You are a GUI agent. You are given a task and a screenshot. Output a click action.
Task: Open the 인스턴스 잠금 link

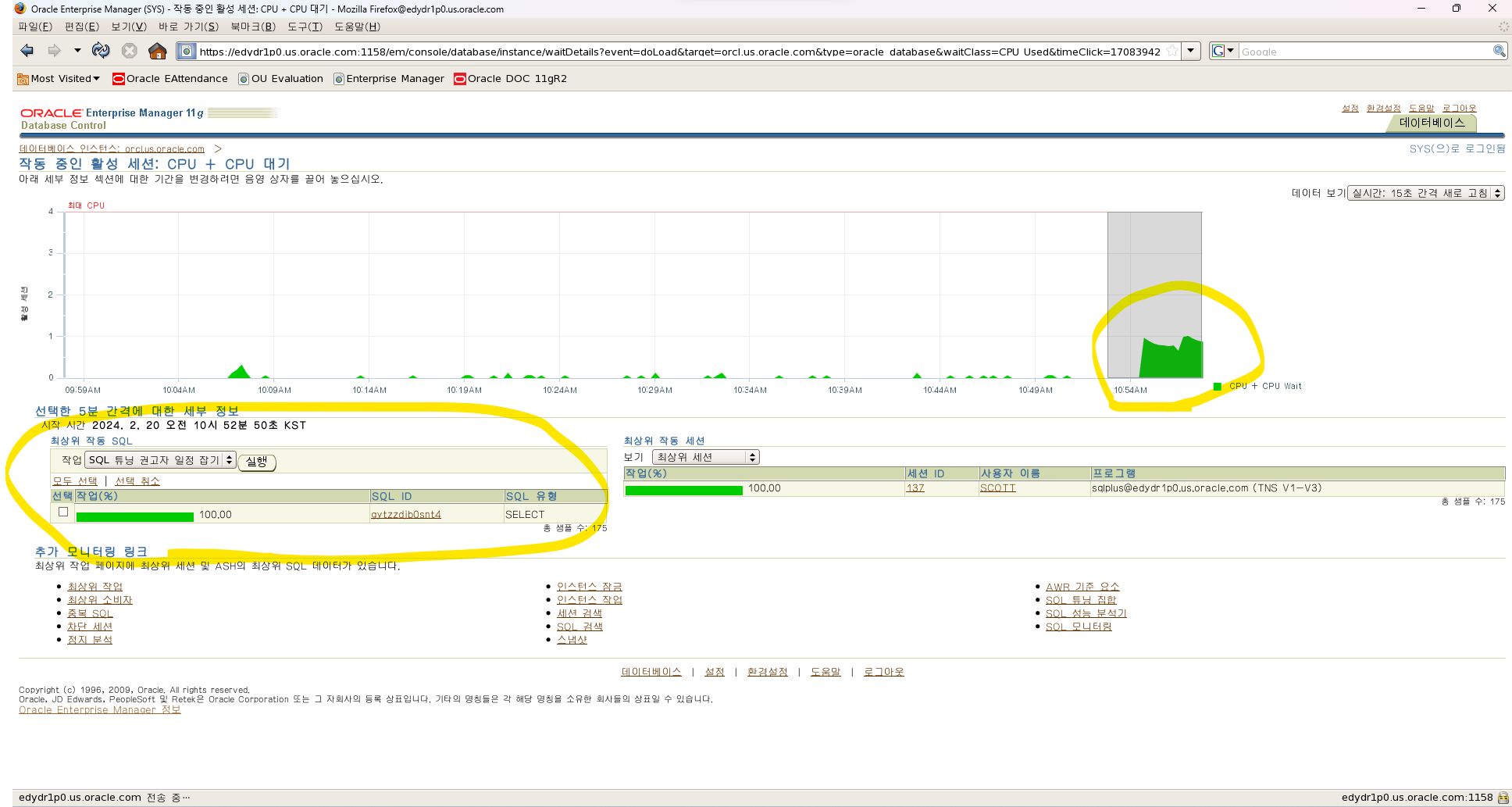(590, 587)
